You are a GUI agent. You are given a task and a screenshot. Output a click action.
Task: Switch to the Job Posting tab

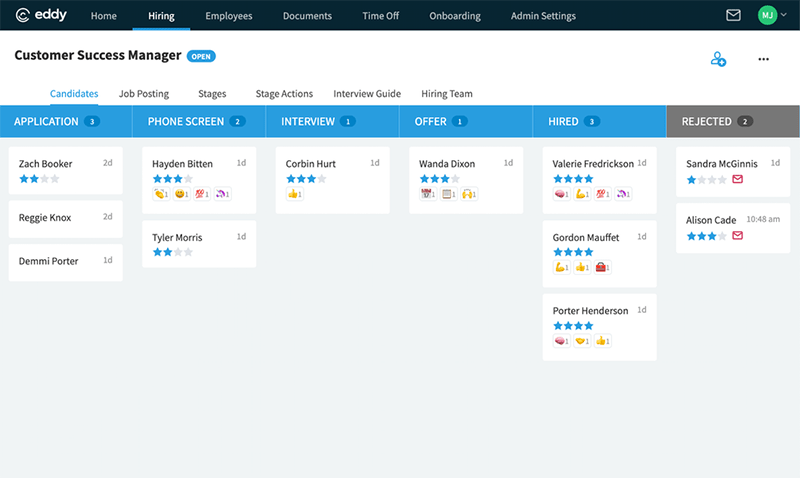click(x=144, y=94)
